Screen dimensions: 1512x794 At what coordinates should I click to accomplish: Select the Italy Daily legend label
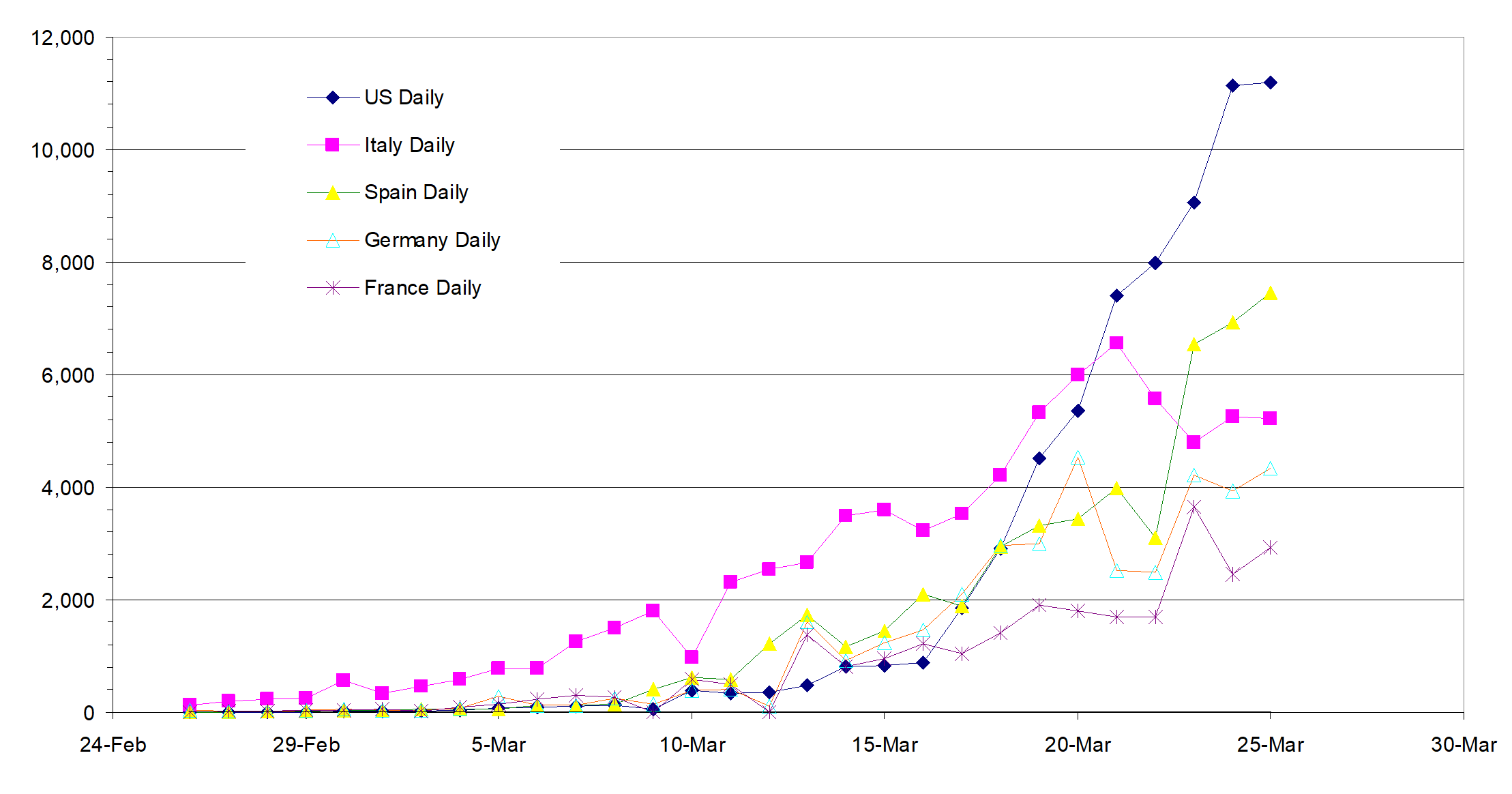[409, 145]
